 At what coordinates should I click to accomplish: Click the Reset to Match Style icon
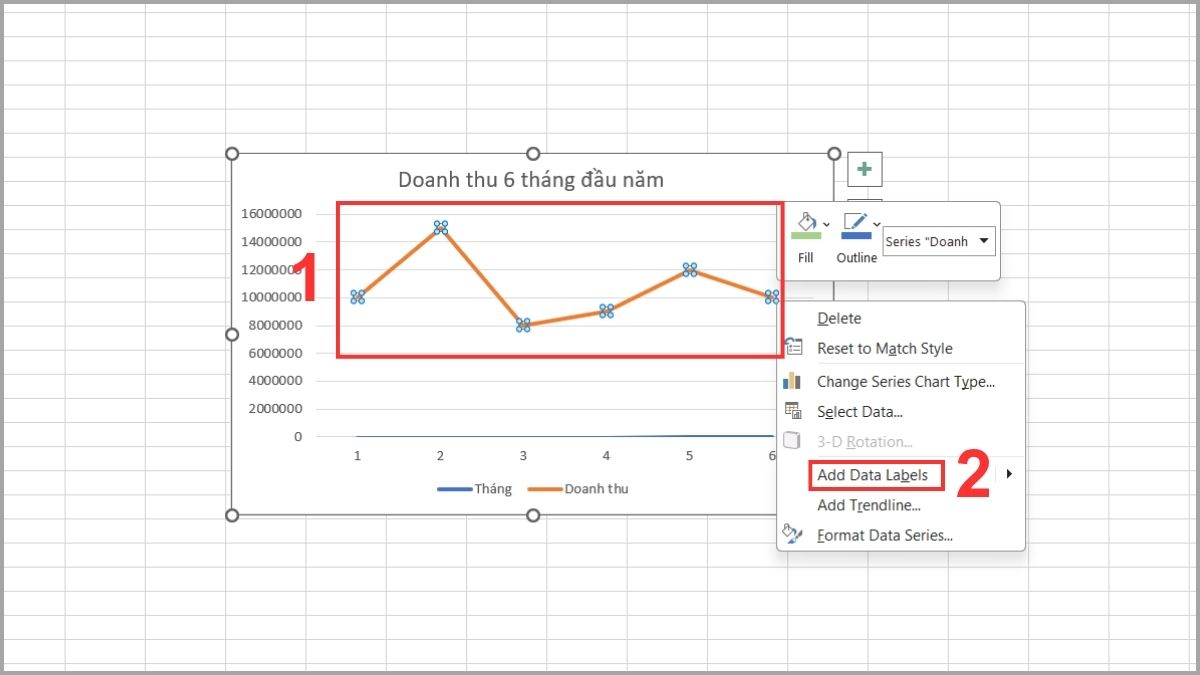point(794,347)
